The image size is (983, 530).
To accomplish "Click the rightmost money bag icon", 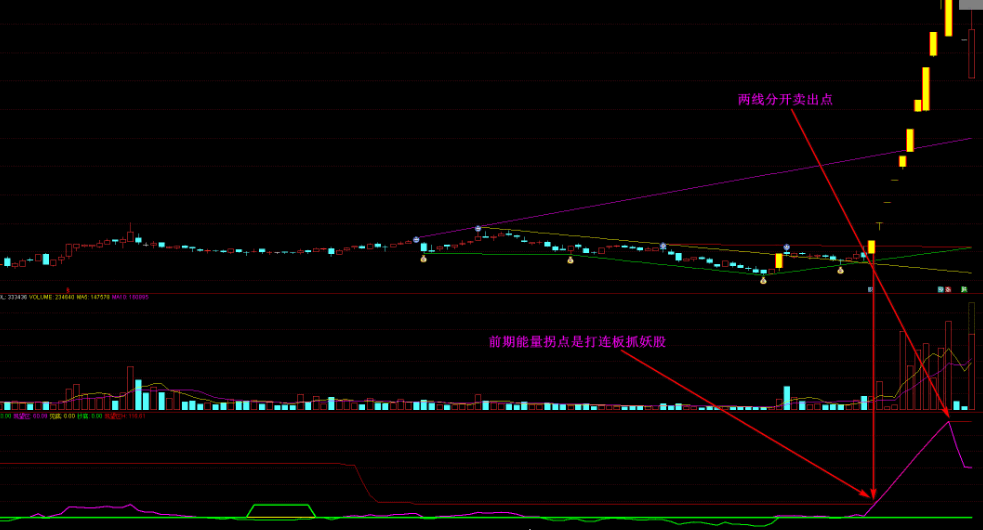I will point(840,270).
